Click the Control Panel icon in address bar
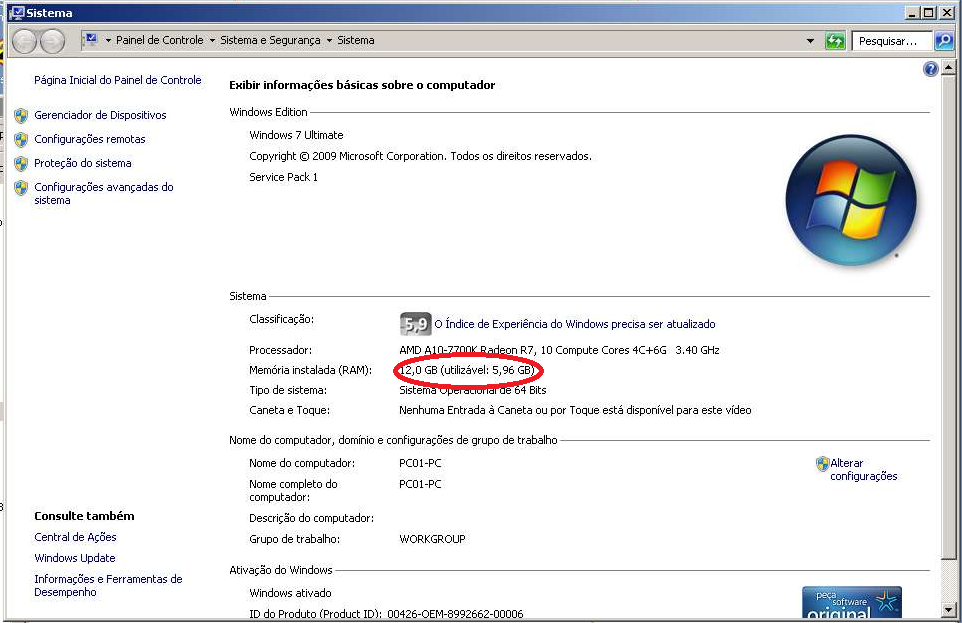This screenshot has height=623, width=962. (91, 40)
